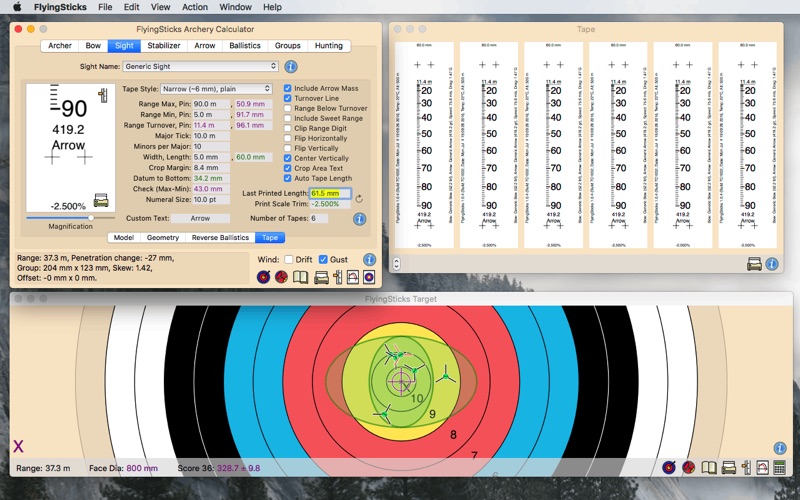This screenshot has height=500, width=800.
Task: Open the Window menu
Action: (235, 7)
